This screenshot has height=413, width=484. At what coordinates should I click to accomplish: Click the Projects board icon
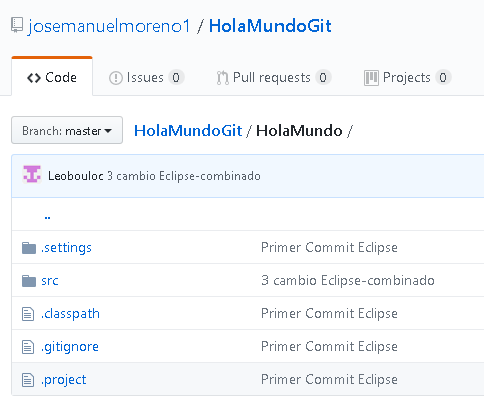371,78
